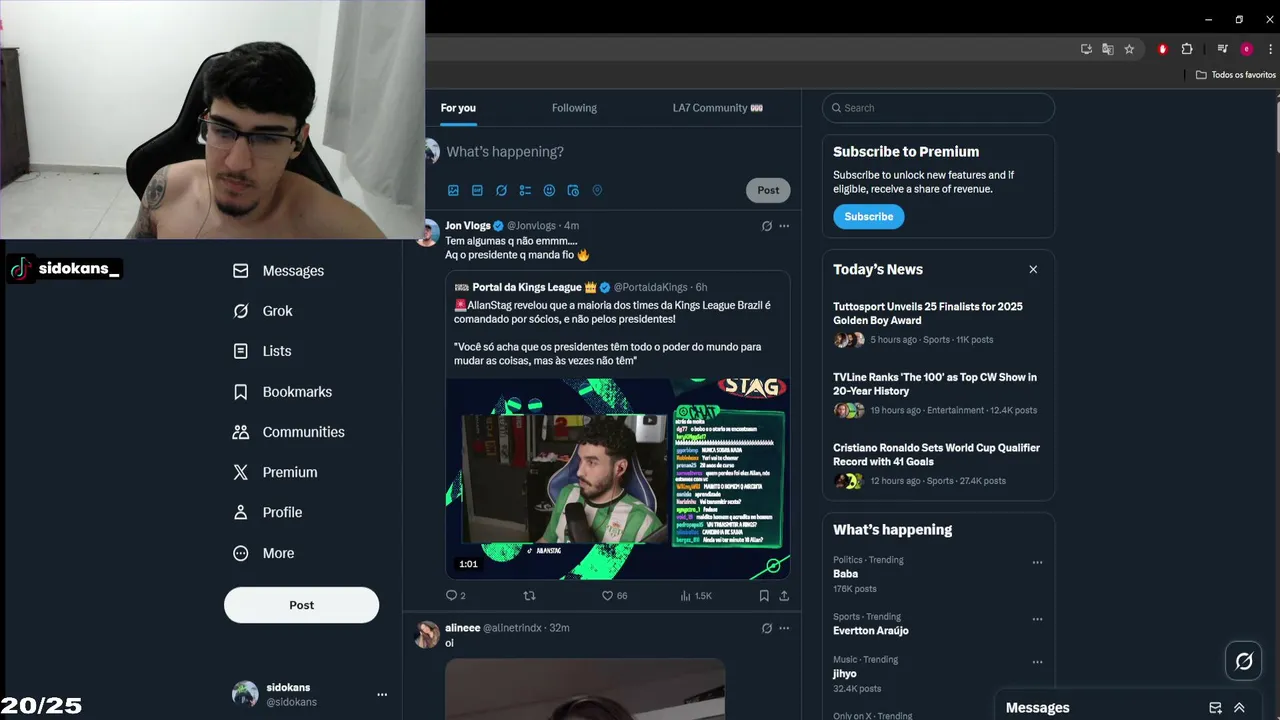The image size is (1280, 720).
Task: Open TVLine 'The 100' news story
Action: (x=938, y=396)
